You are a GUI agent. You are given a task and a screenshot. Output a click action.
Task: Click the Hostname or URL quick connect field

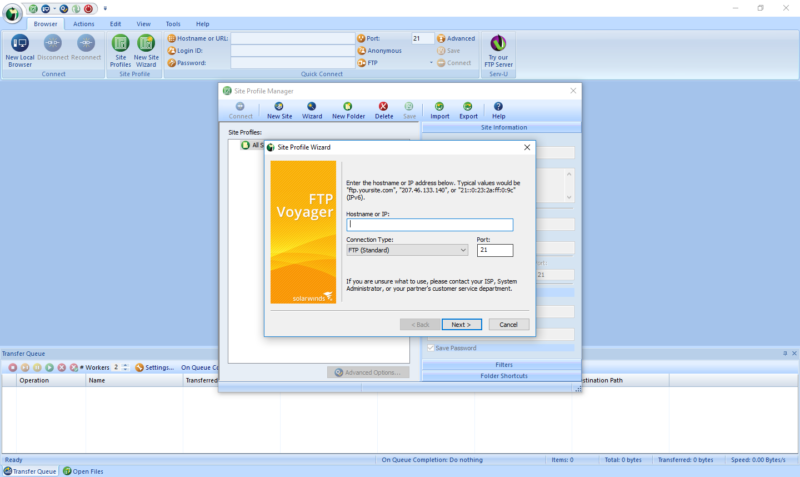(x=292, y=38)
